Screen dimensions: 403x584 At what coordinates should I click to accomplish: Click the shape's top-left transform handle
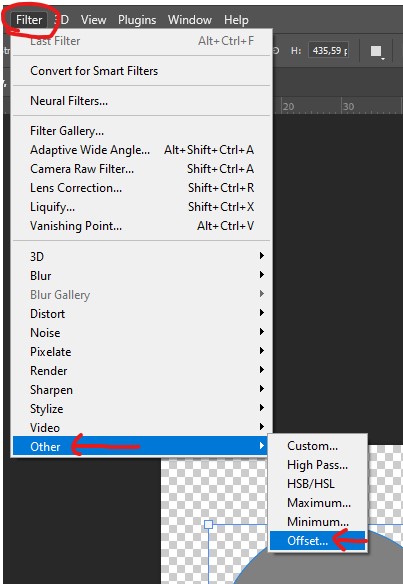209,524
